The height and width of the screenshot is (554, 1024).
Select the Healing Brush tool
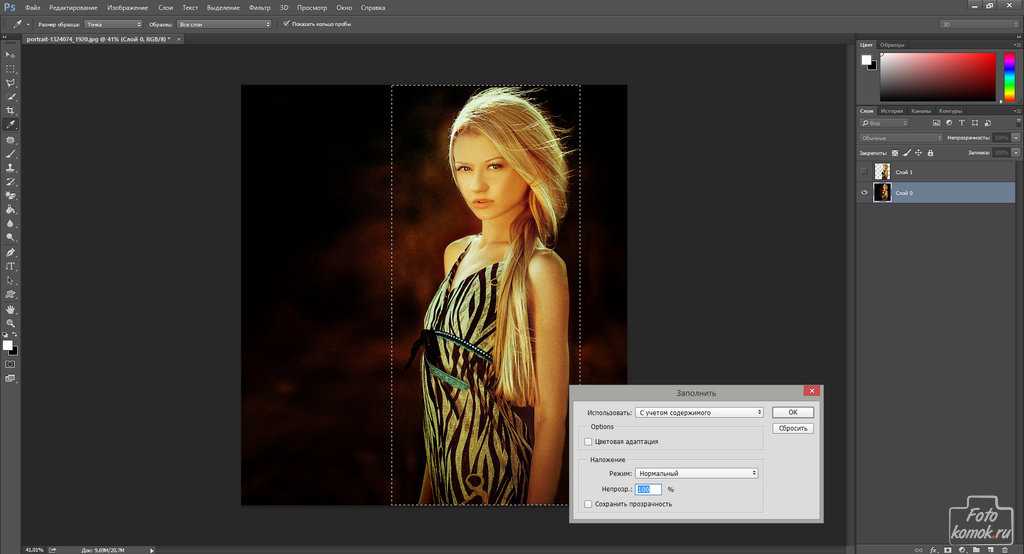click(10, 140)
